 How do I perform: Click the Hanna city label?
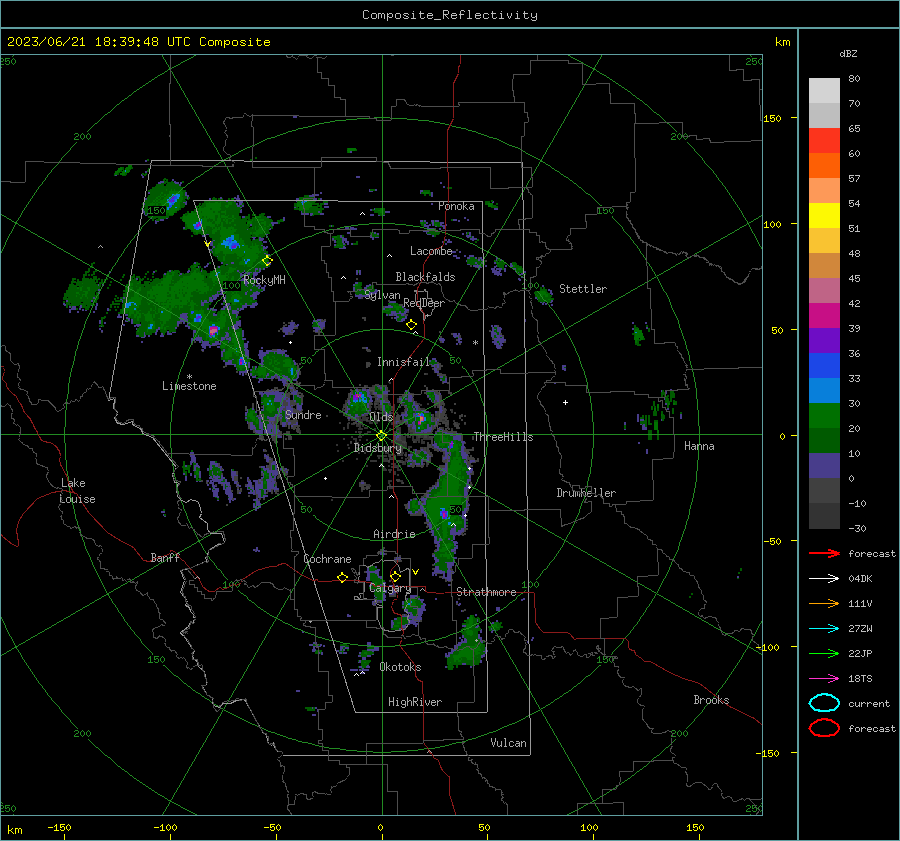(699, 446)
